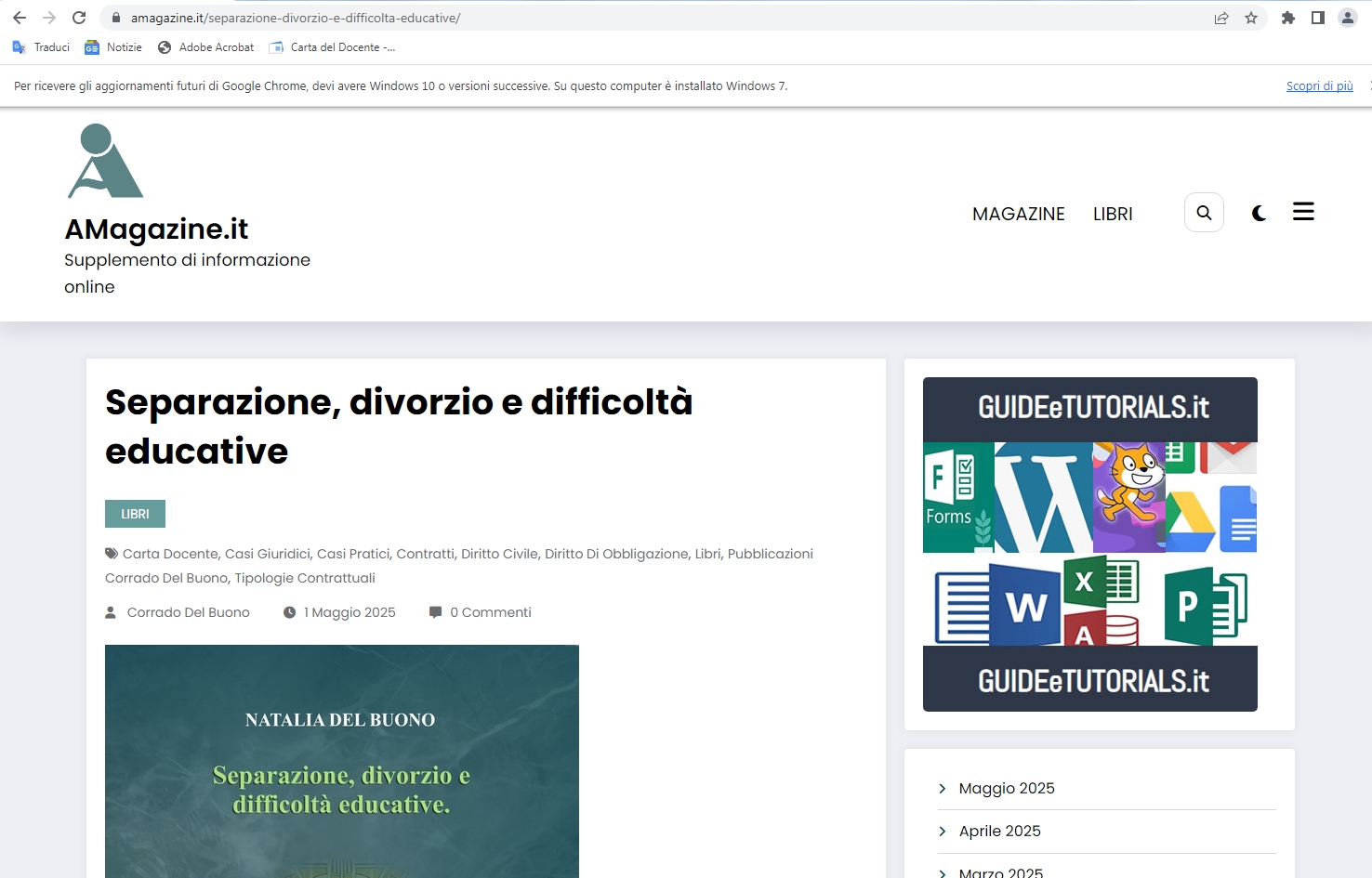The image size is (1372, 878).
Task: Open the LIBRI menu item
Action: pyautogui.click(x=1113, y=214)
